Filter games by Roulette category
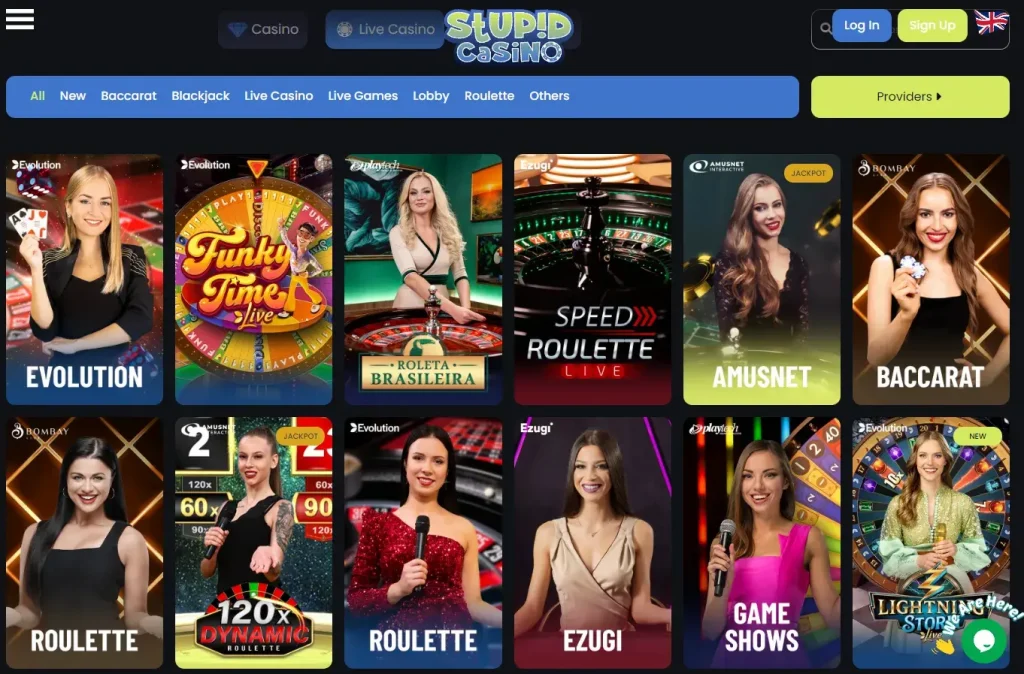 click(489, 96)
